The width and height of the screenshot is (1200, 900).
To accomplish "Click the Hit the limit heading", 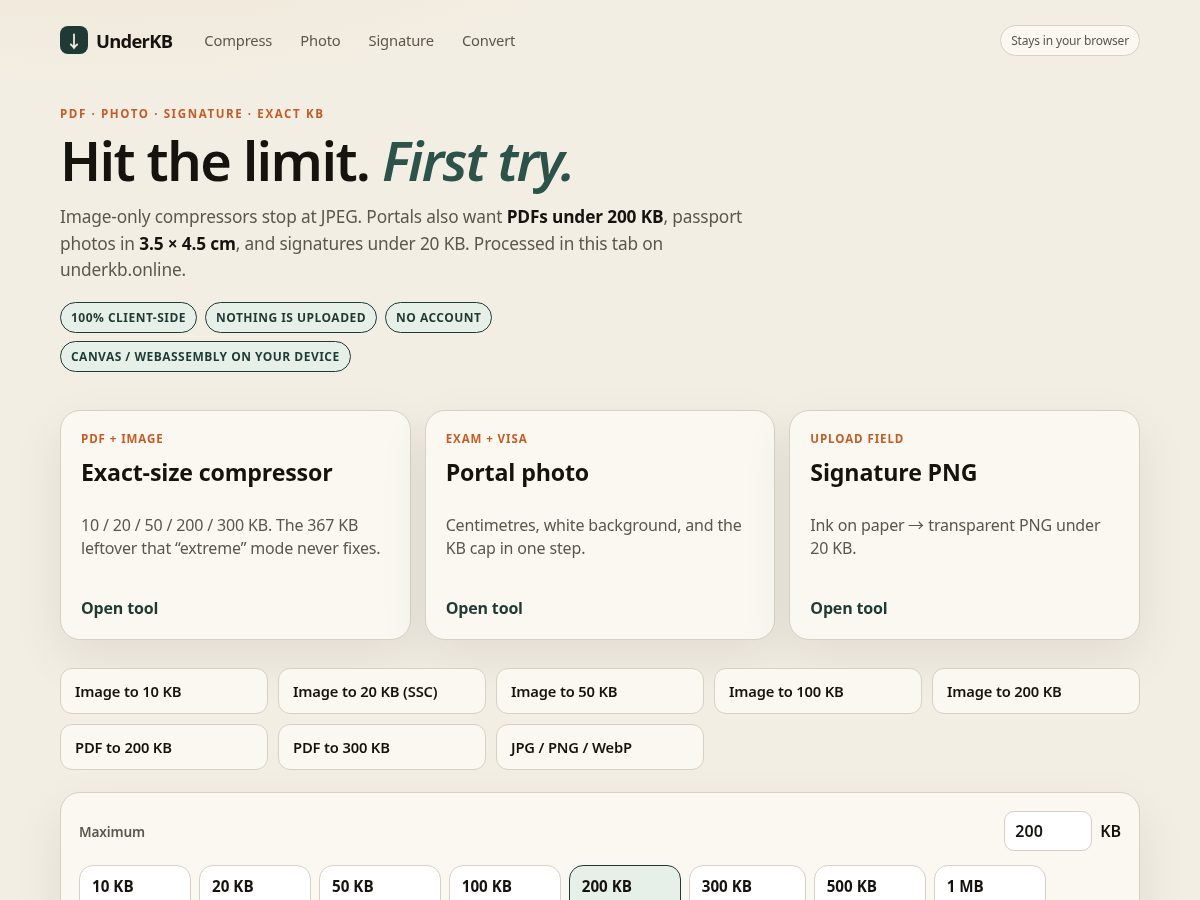I will pos(316,162).
